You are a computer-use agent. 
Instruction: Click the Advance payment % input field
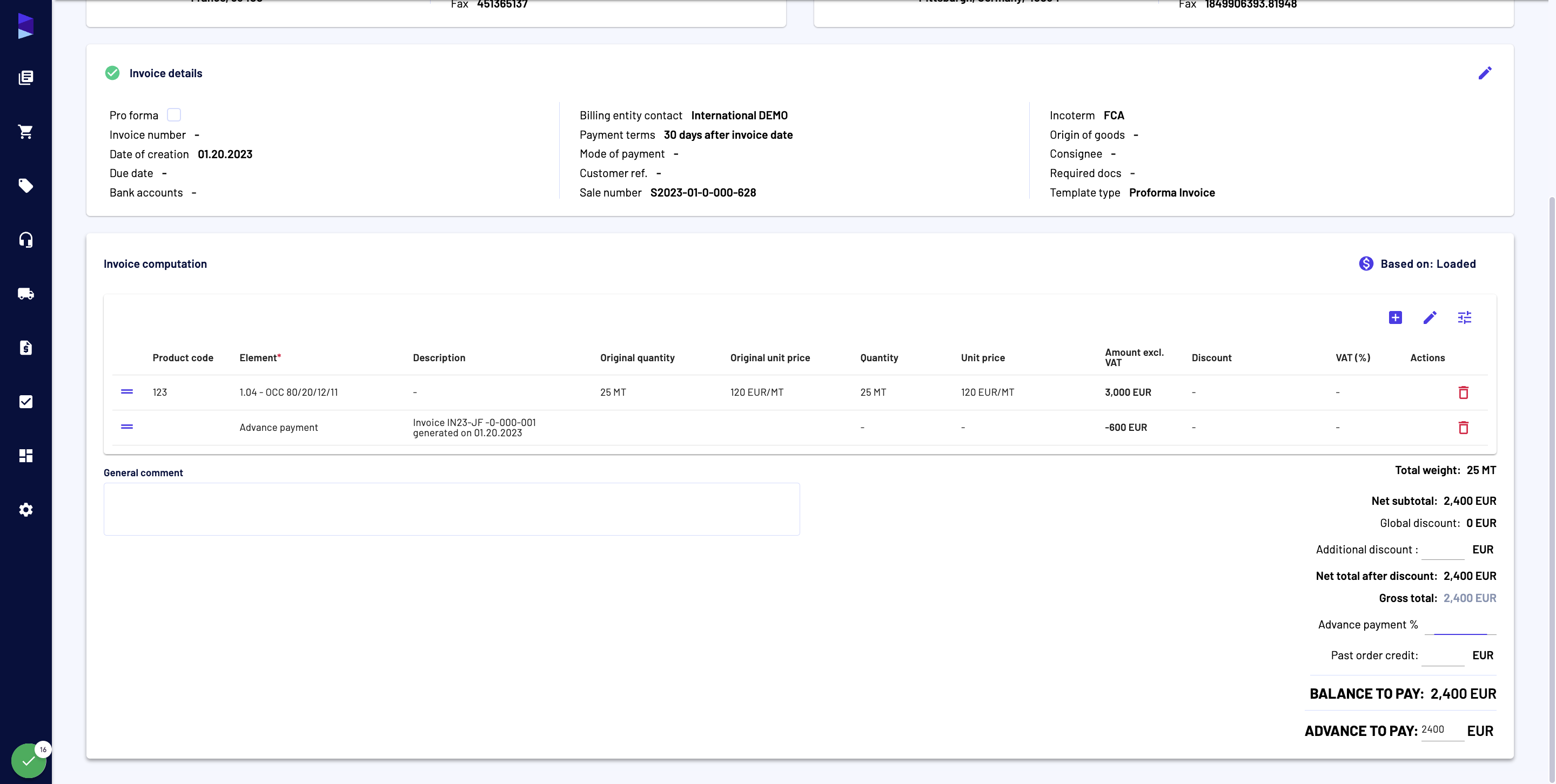pos(1460,625)
